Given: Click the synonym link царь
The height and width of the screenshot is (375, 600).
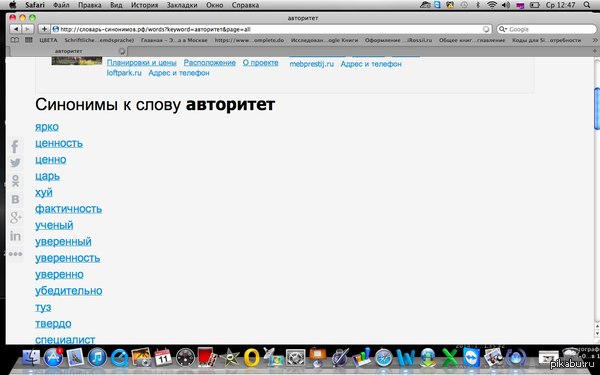Looking at the screenshot, I should [47, 176].
